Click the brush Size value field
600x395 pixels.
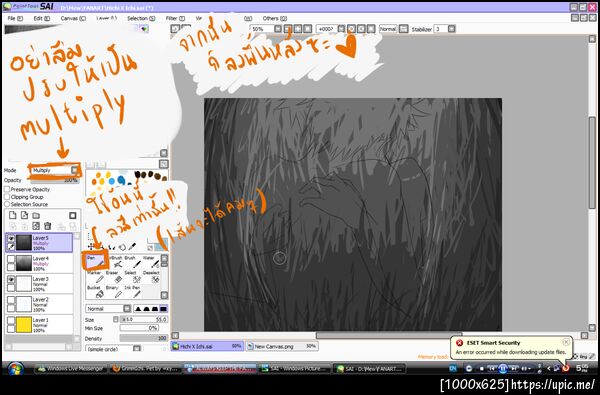click(144, 319)
